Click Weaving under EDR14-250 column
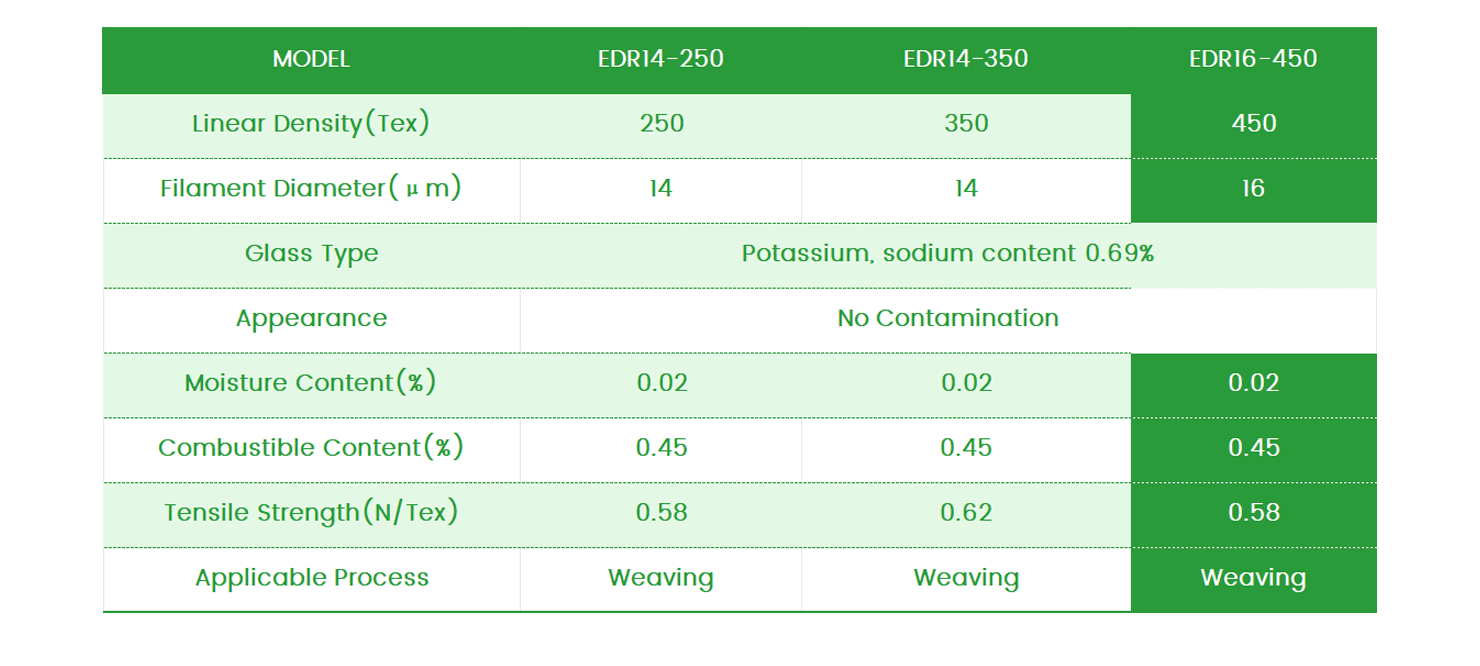The height and width of the screenshot is (666, 1480). click(660, 577)
